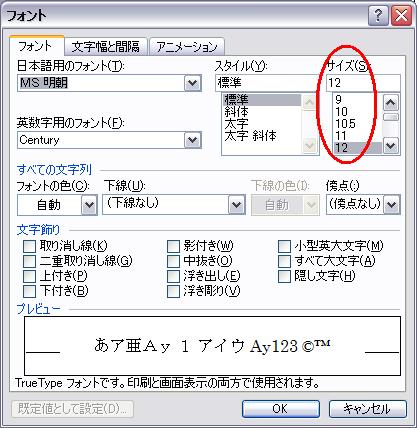Open the 日本語用のフォント dropdown
The height and width of the screenshot is (428, 417).
pyautogui.click(x=193, y=83)
